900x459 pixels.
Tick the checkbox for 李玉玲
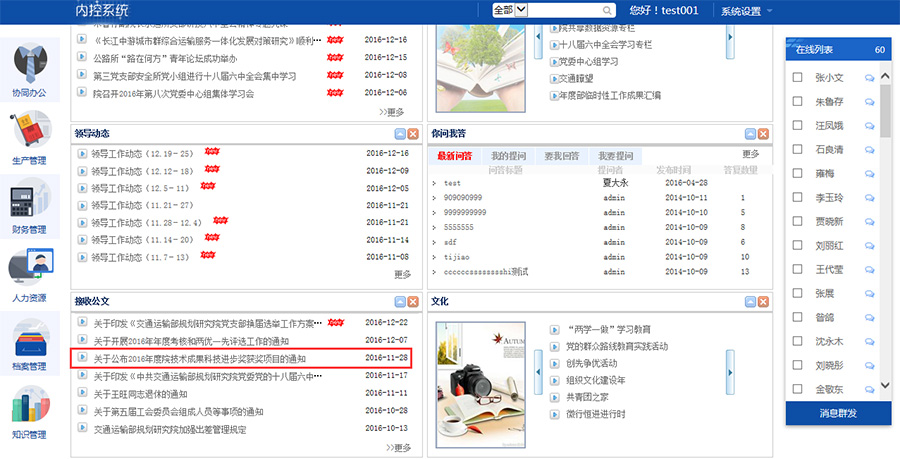point(797,197)
